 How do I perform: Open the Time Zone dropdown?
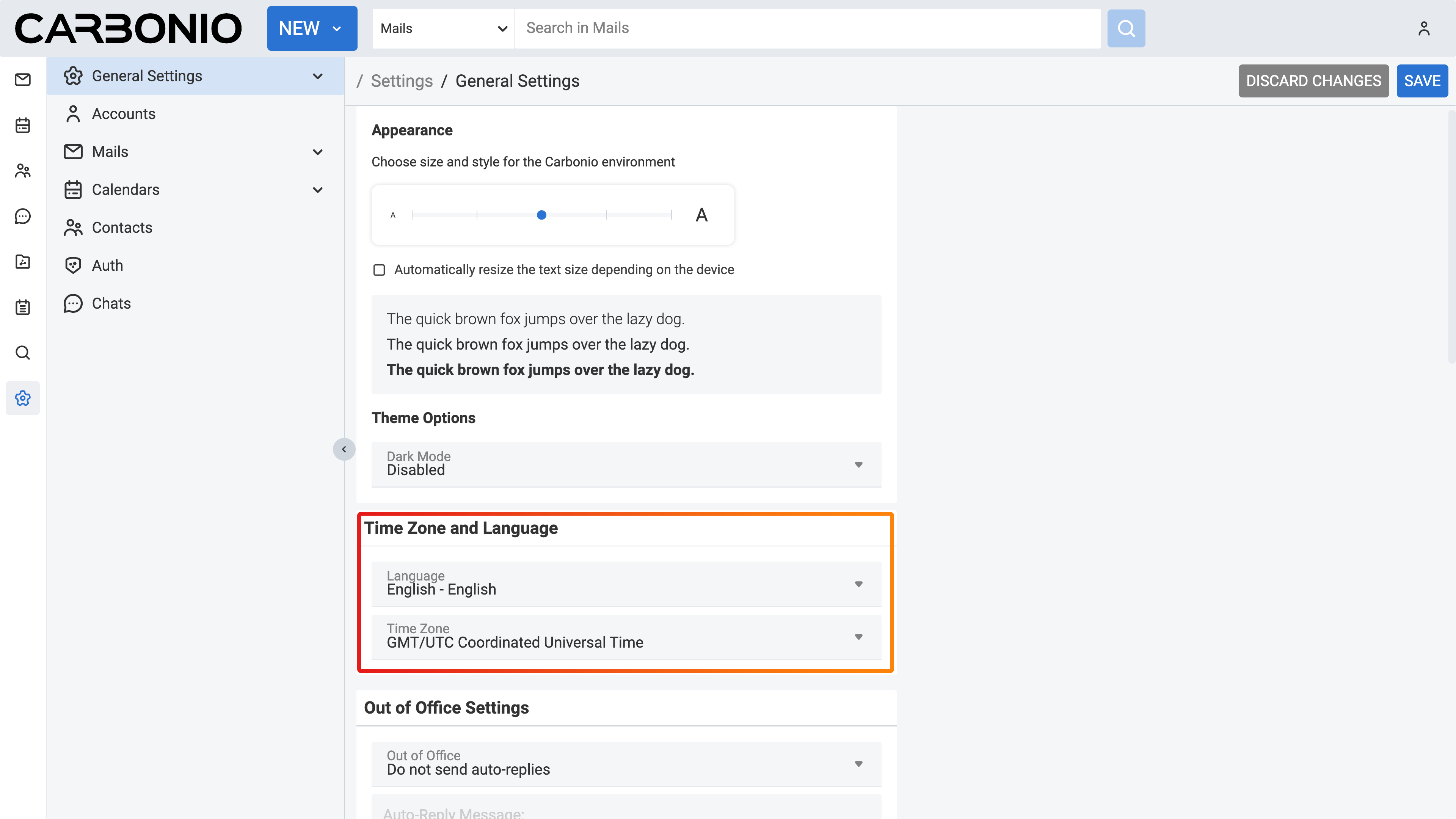[626, 637]
